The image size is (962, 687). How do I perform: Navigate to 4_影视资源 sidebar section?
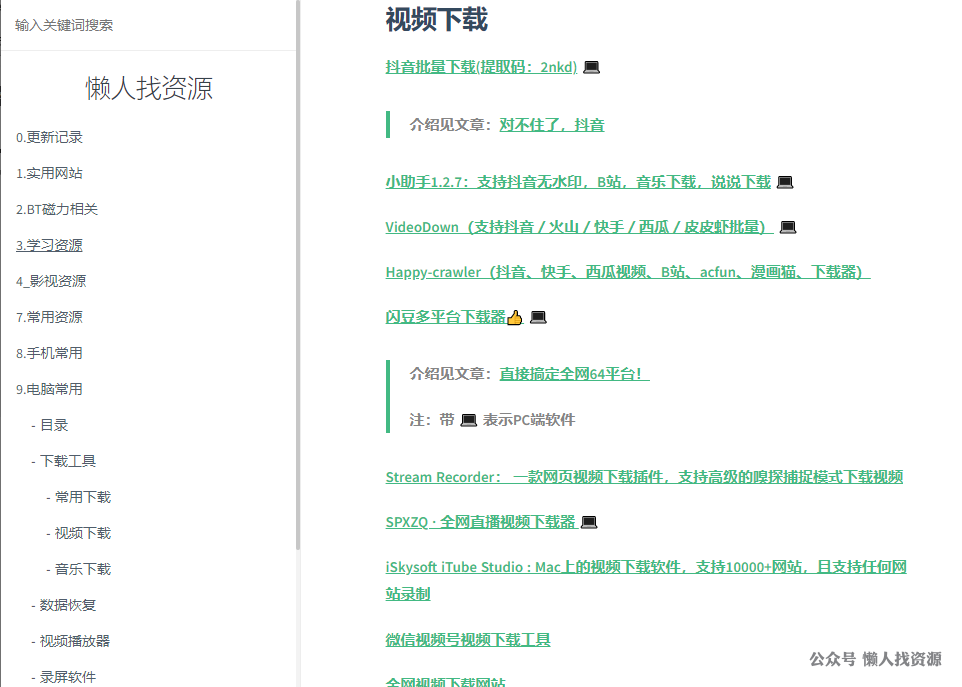[x=51, y=282]
